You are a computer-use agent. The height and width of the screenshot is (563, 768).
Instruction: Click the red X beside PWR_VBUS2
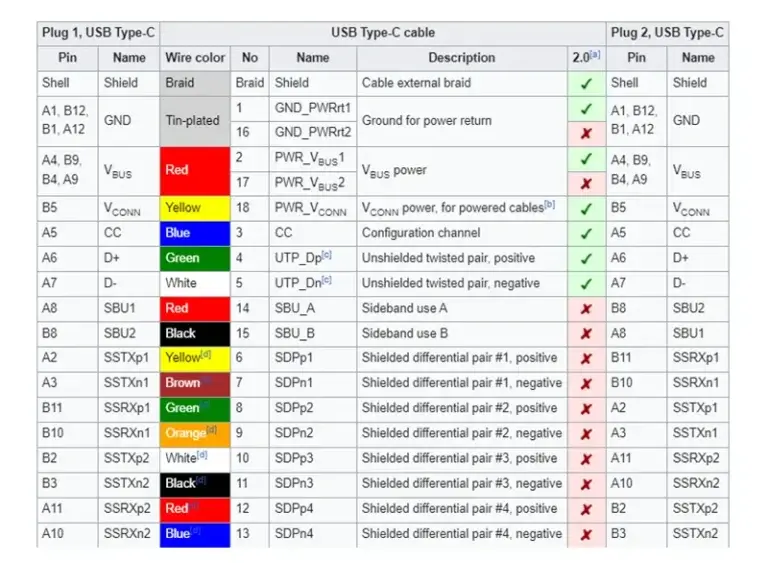[586, 184]
